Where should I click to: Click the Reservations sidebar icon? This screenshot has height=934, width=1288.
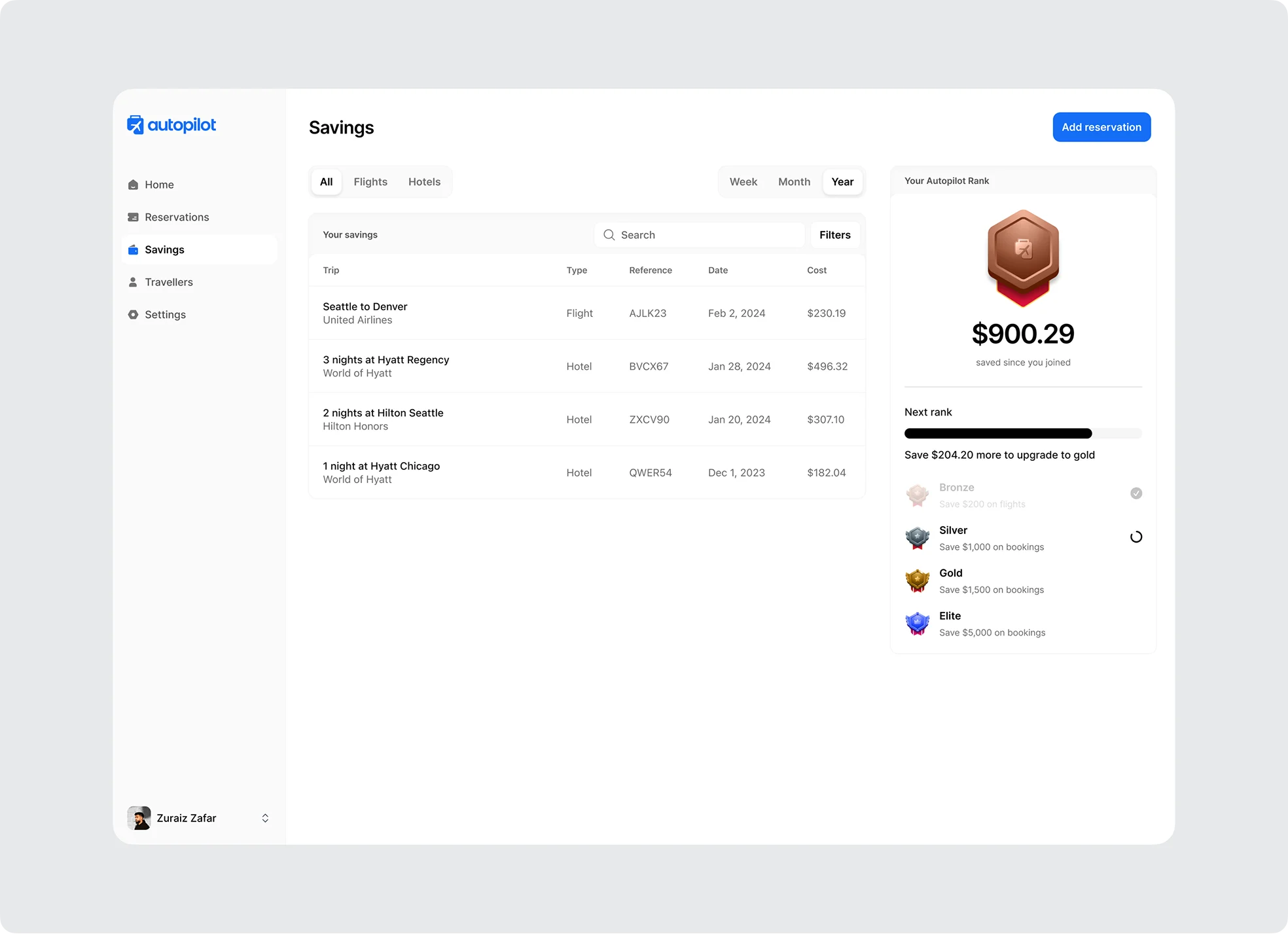(133, 217)
